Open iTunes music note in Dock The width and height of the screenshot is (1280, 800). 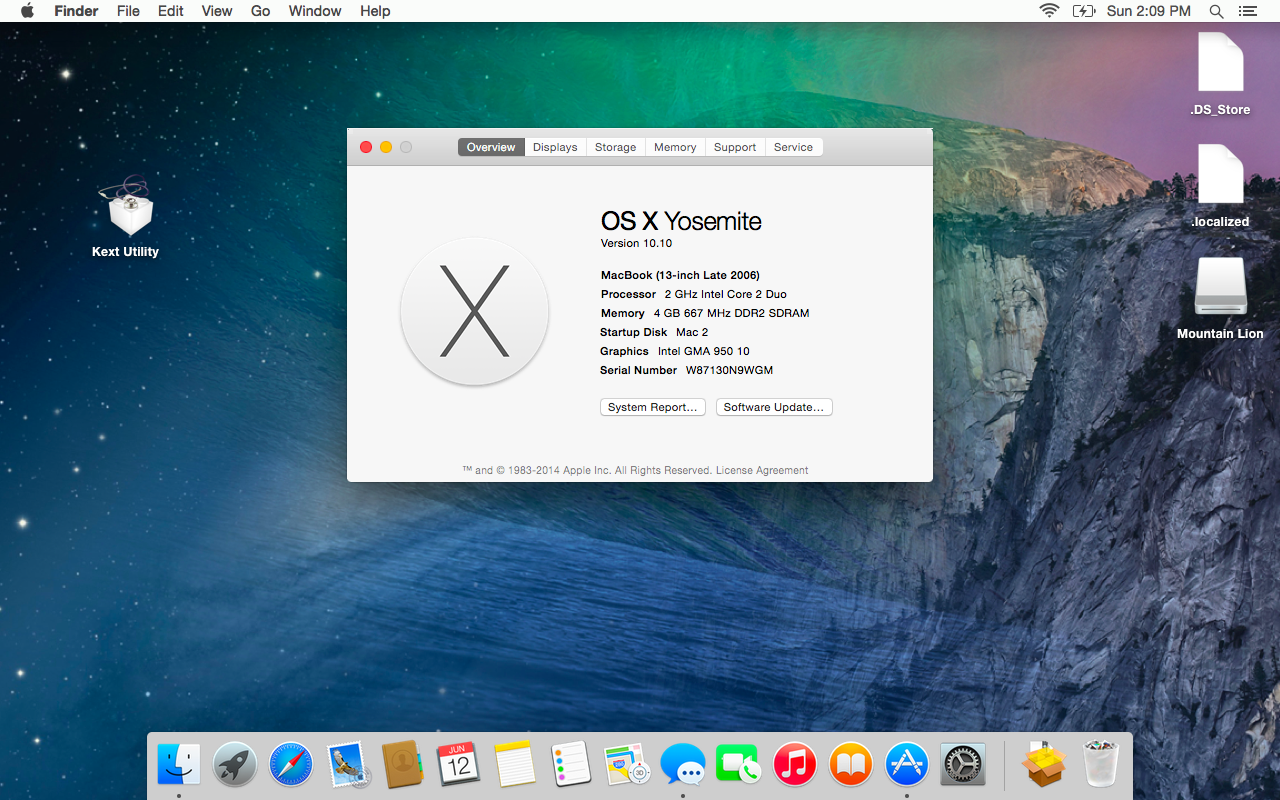795,765
